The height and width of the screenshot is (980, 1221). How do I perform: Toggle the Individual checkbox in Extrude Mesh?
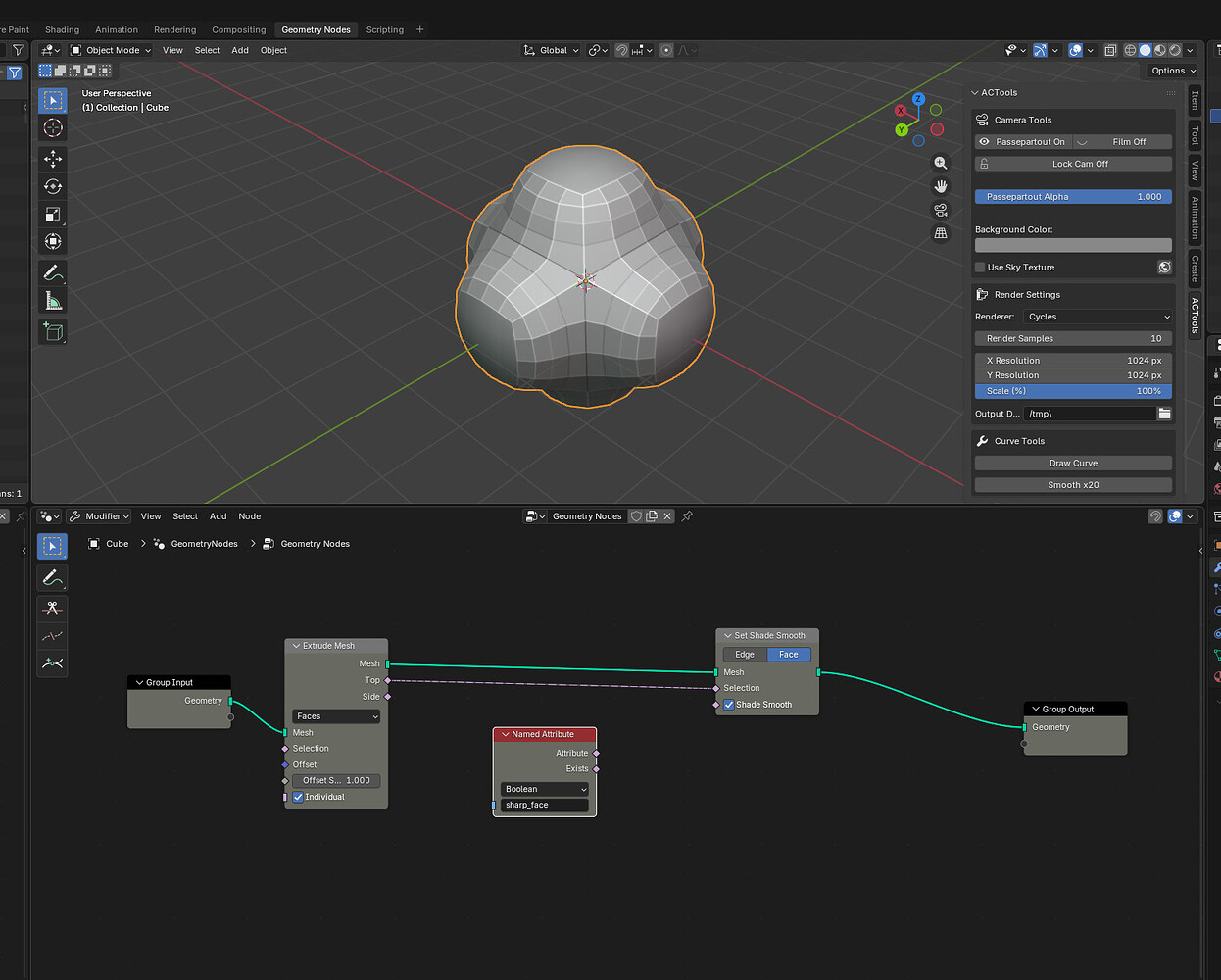coord(298,797)
